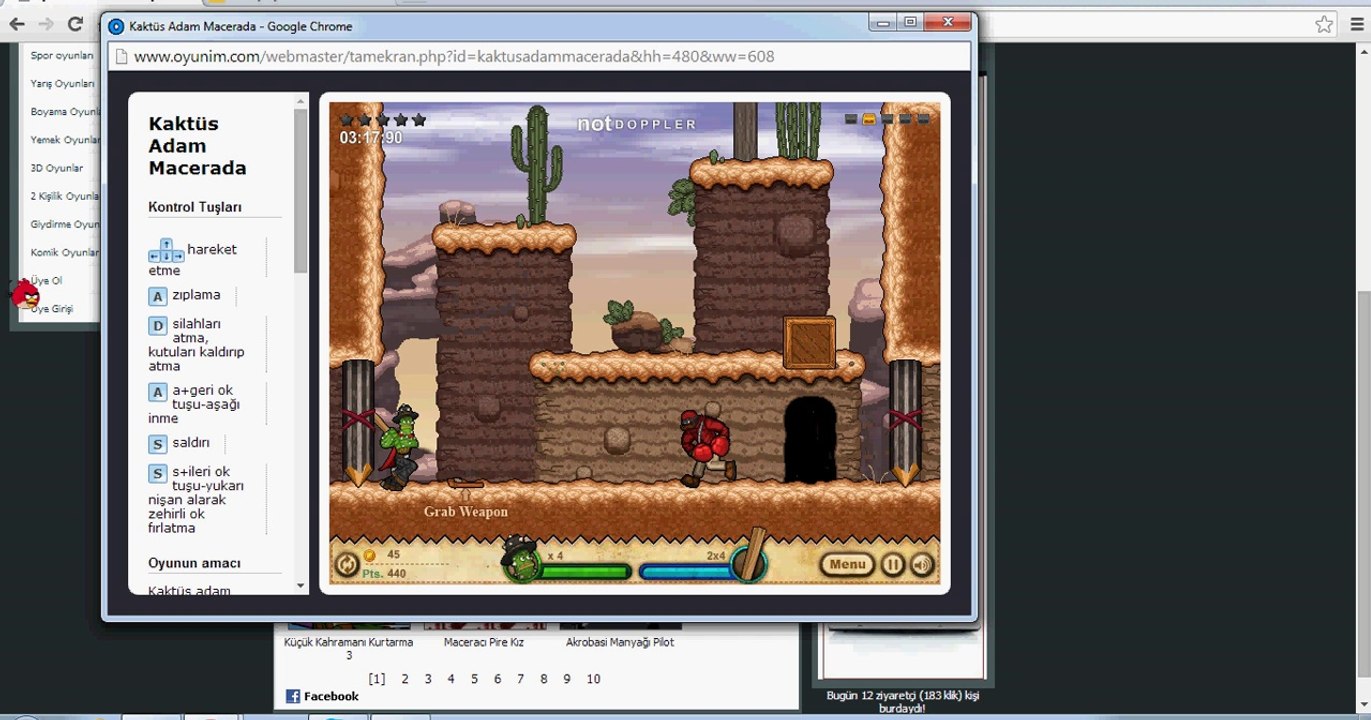Open the Maceracı Pire Kız game link
This screenshot has height=720, width=1371.
point(484,643)
